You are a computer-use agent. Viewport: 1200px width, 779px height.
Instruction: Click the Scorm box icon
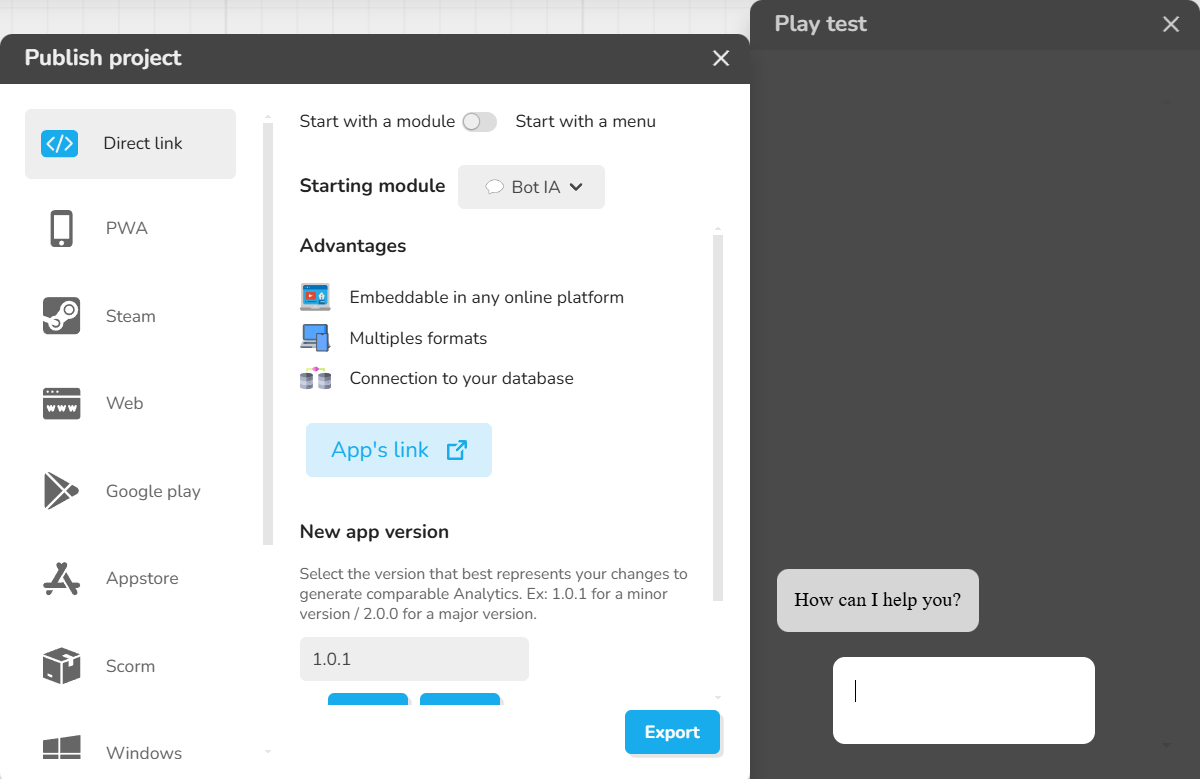61,666
